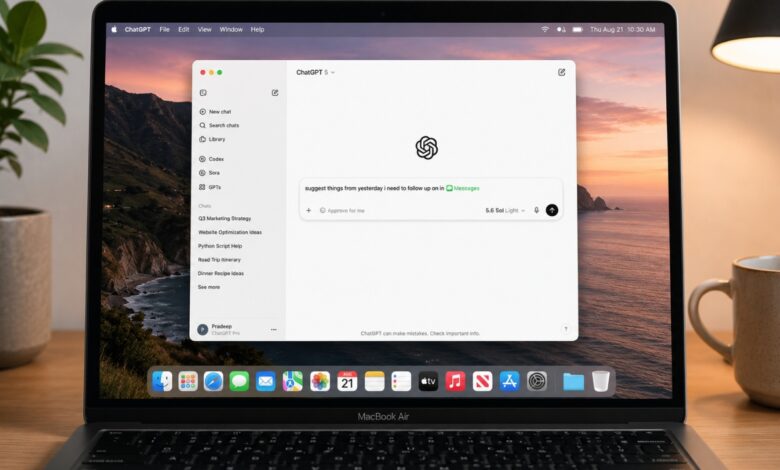Open News from the Dock
This screenshot has width=780, height=470.
pyautogui.click(x=483, y=381)
